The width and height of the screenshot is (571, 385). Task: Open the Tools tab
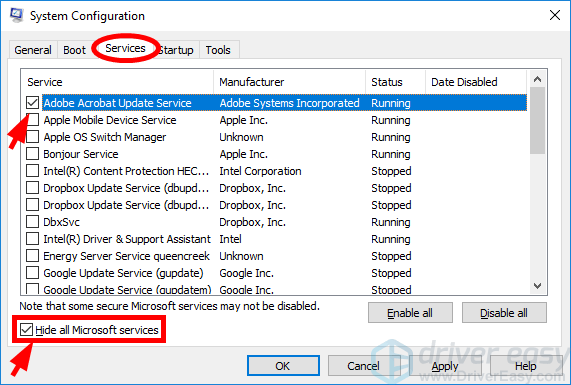[218, 50]
